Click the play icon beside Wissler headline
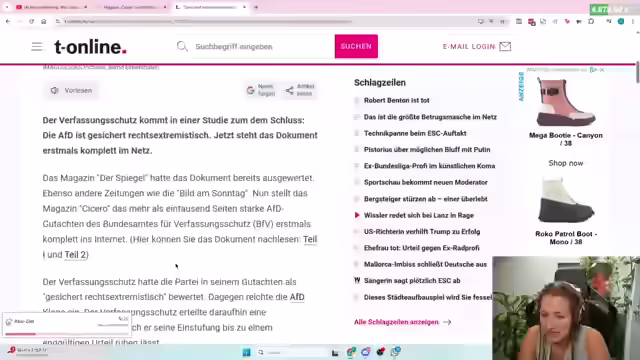 [x=357, y=215]
